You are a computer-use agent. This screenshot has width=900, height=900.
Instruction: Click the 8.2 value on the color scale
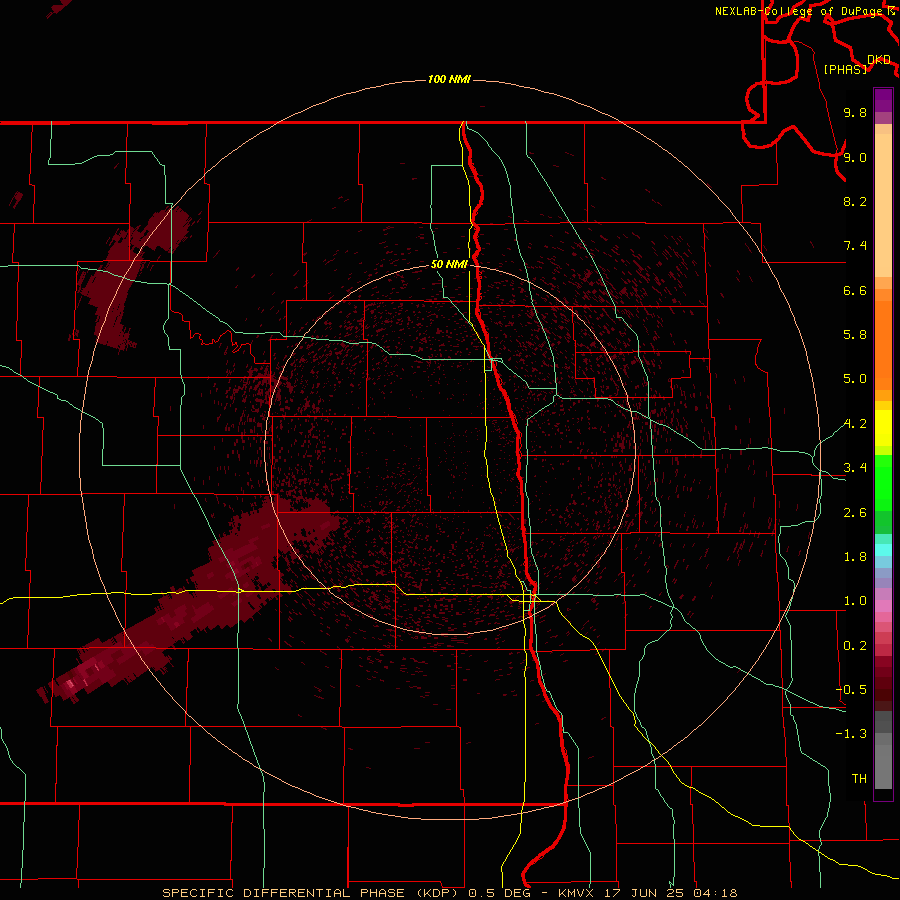[855, 201]
